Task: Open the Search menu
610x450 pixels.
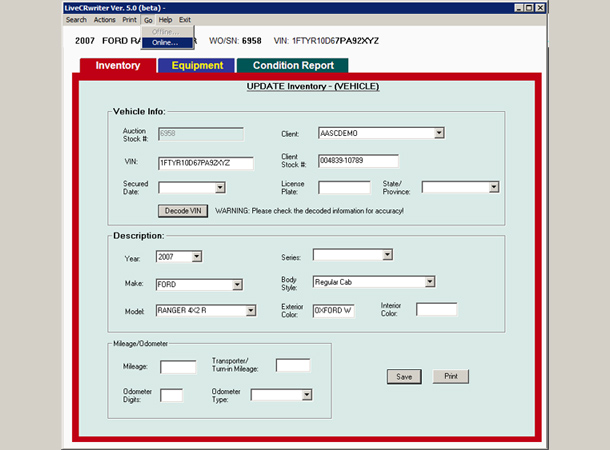Action: coord(76,20)
